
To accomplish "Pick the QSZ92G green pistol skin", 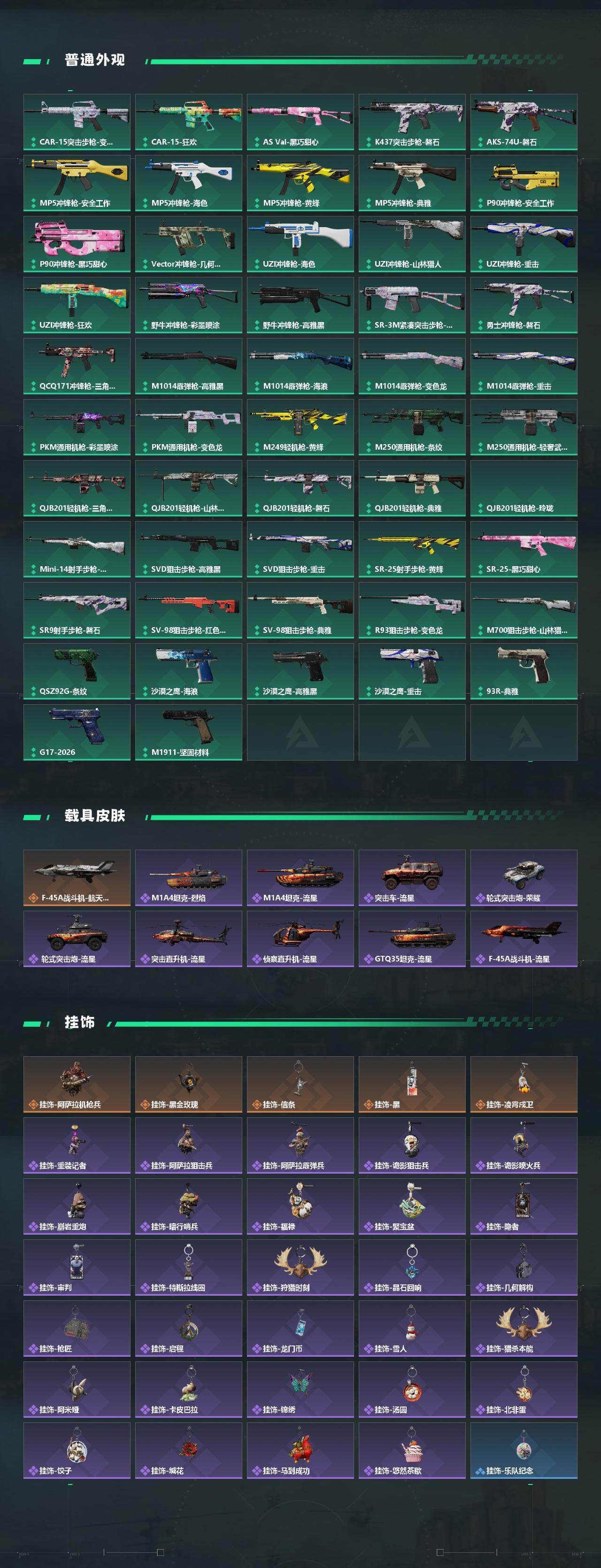I will 77,671.
